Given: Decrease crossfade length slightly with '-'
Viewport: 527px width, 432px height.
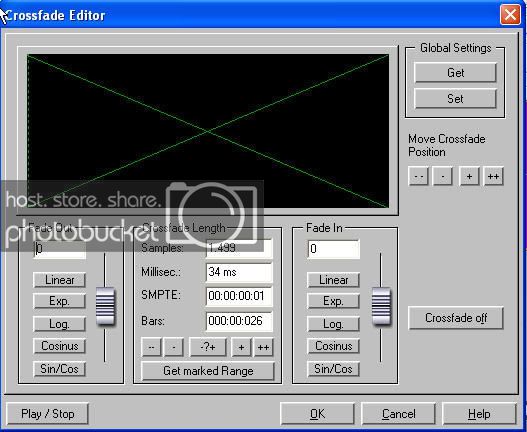Looking at the screenshot, I should (x=173, y=347).
